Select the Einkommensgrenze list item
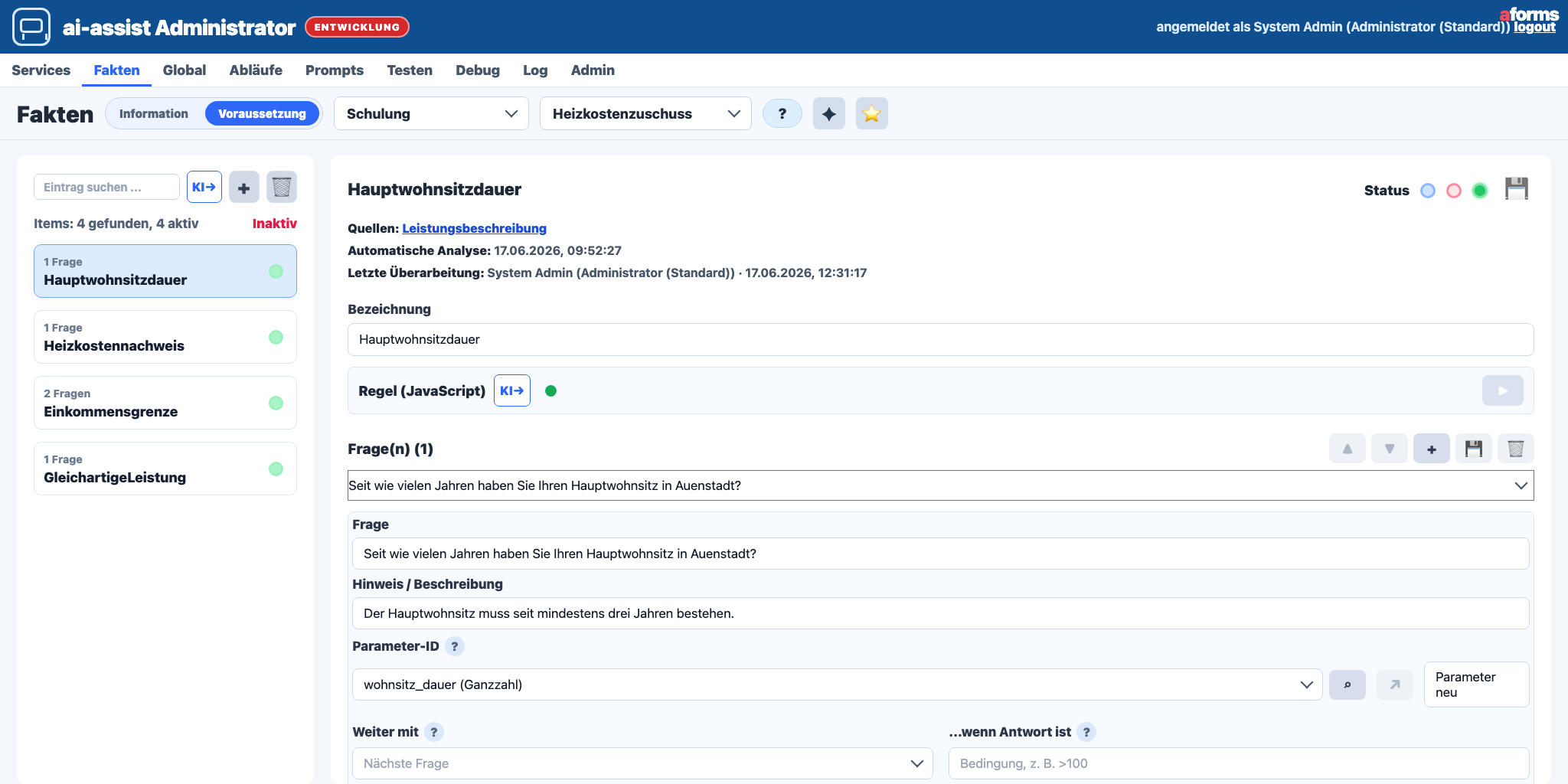Image resolution: width=1568 pixels, height=784 pixels. pyautogui.click(x=165, y=403)
